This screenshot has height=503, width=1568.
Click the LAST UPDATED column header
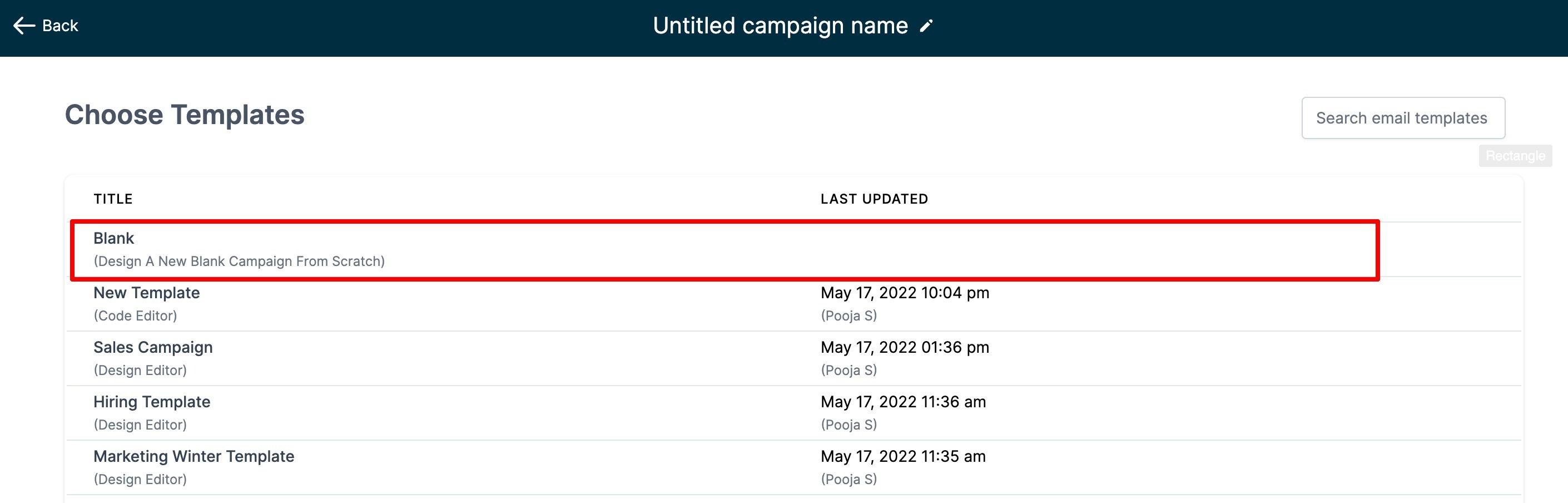(x=874, y=199)
